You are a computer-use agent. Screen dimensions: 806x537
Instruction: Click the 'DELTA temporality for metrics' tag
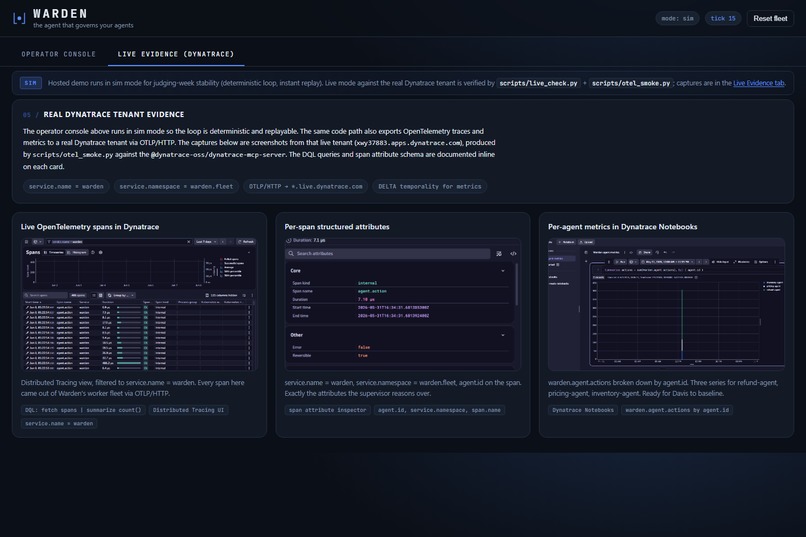(x=430, y=187)
